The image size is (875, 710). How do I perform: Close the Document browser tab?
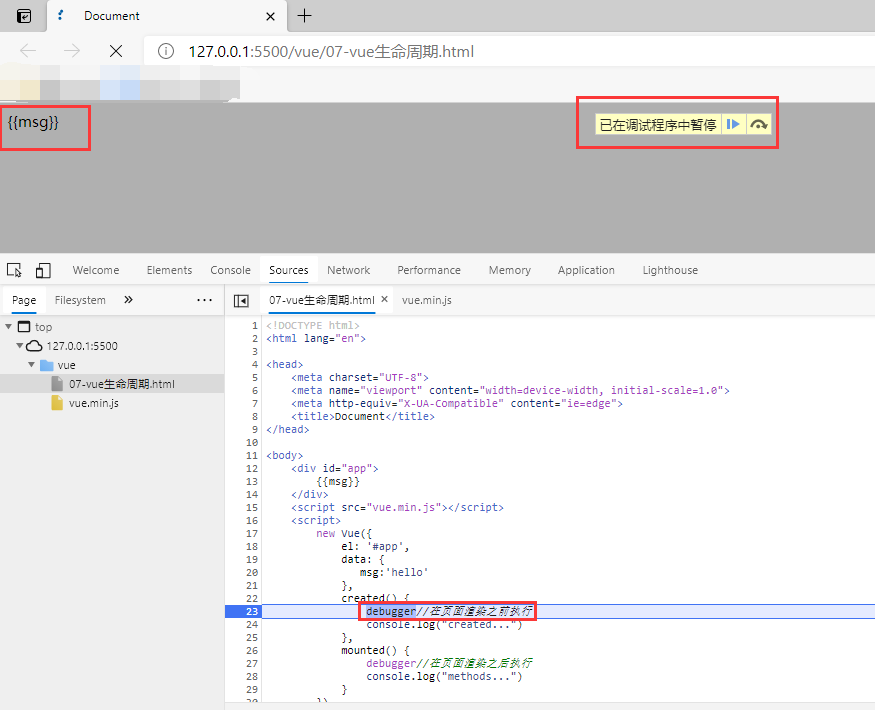(x=270, y=16)
